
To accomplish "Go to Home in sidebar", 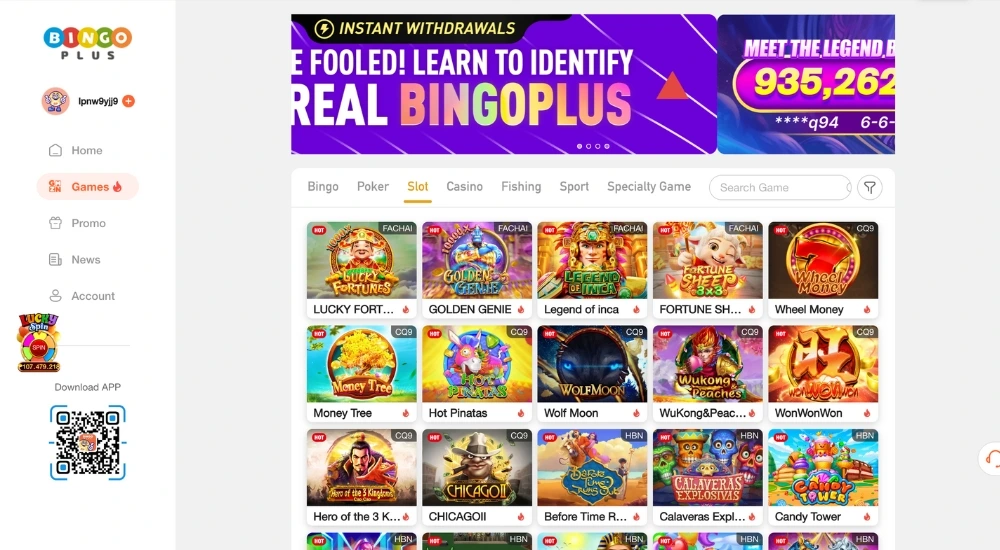I will pos(75,151).
